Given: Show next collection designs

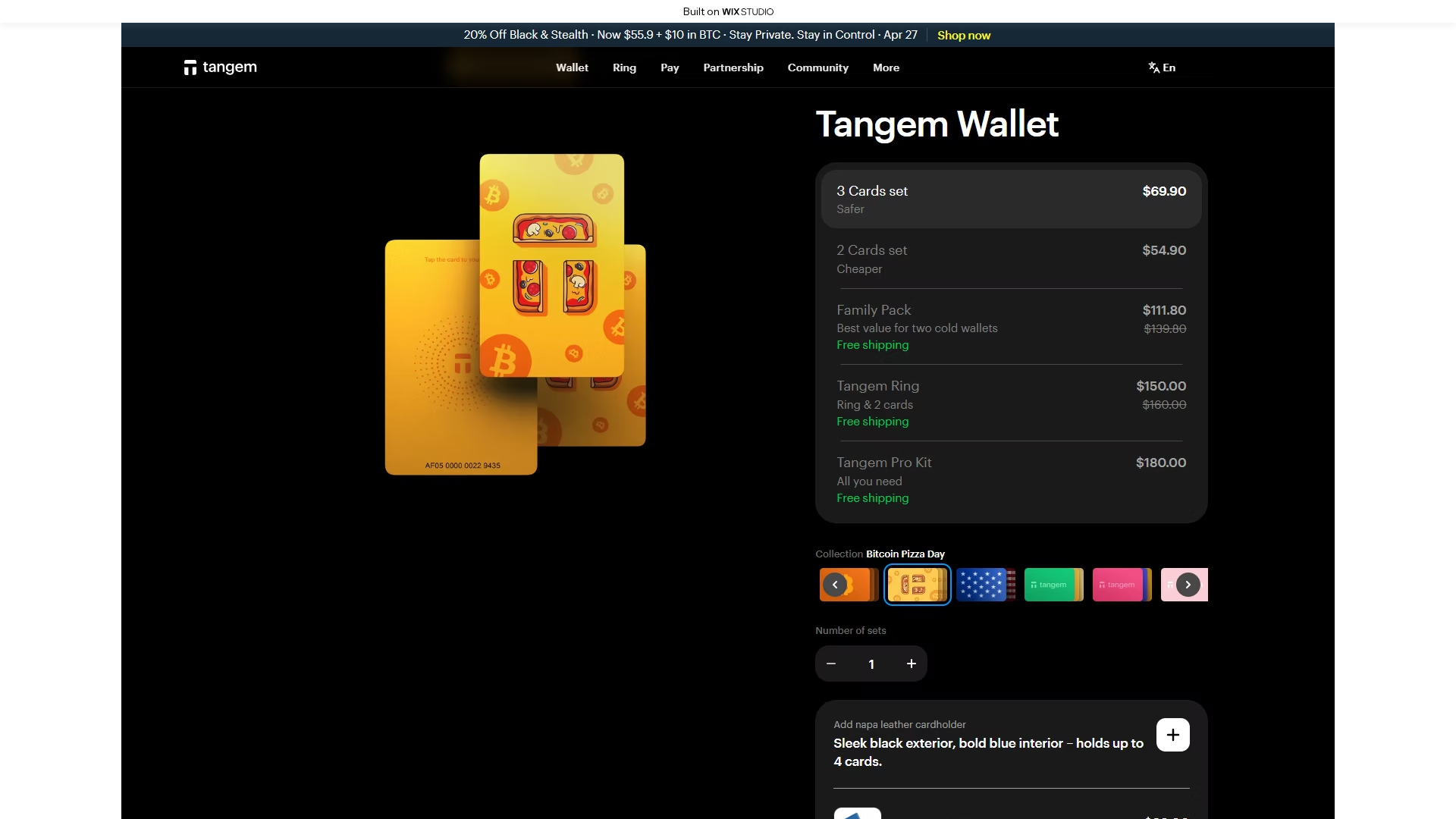Looking at the screenshot, I should tap(1188, 585).
